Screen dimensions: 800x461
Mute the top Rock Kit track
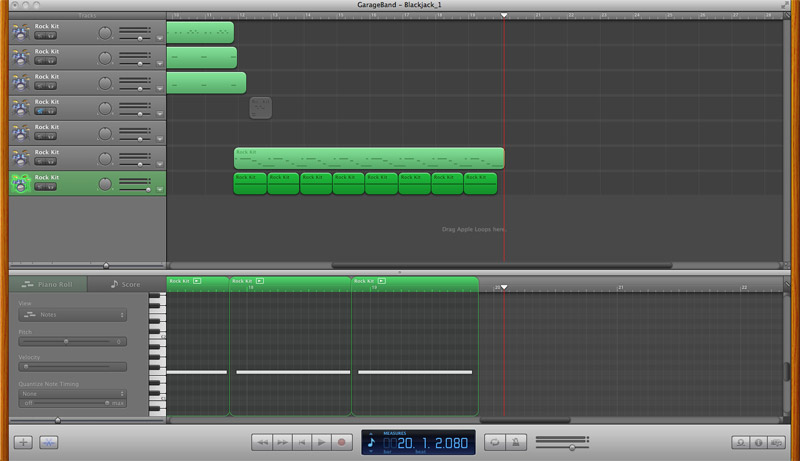(40, 36)
